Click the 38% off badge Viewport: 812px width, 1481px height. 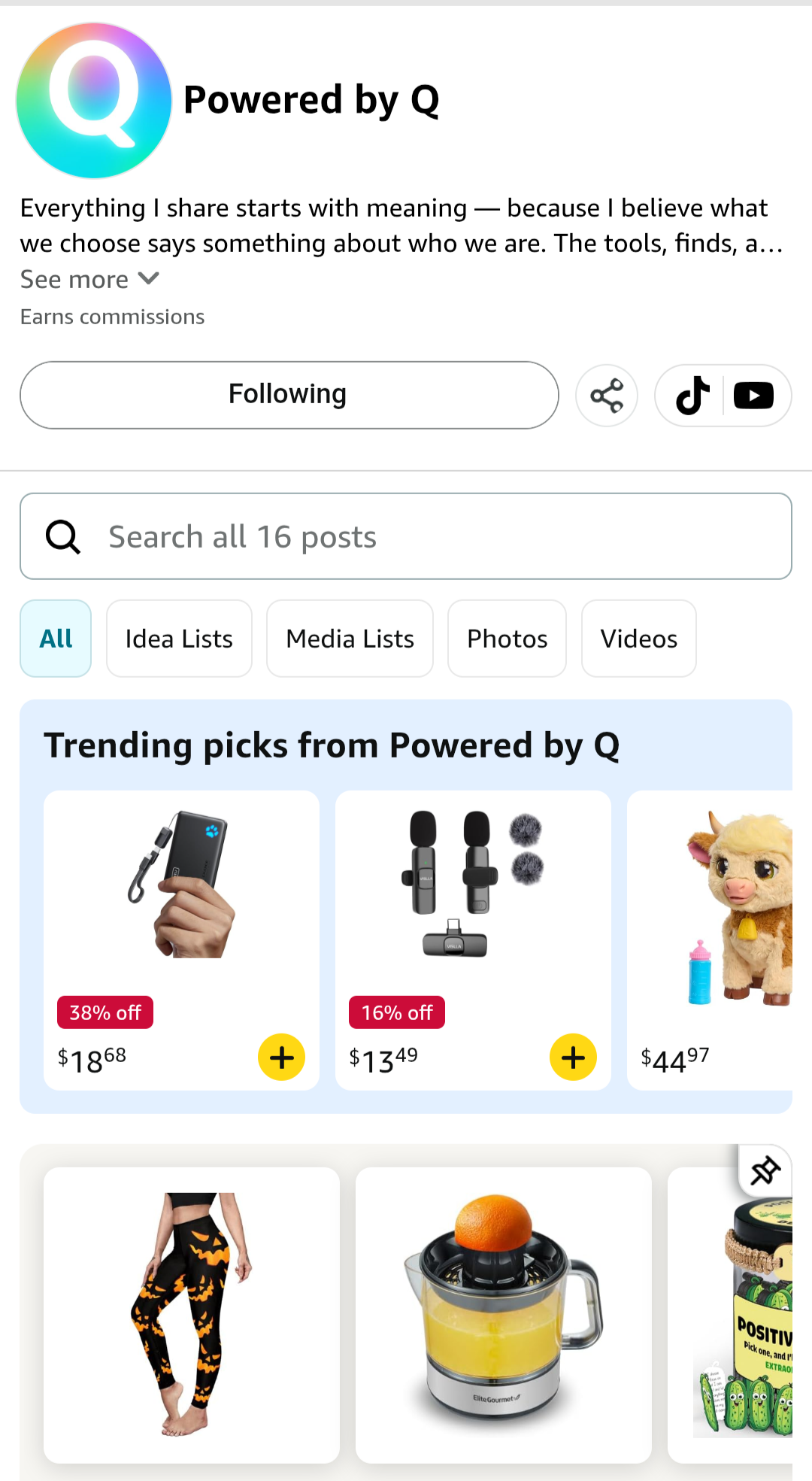tap(105, 1012)
